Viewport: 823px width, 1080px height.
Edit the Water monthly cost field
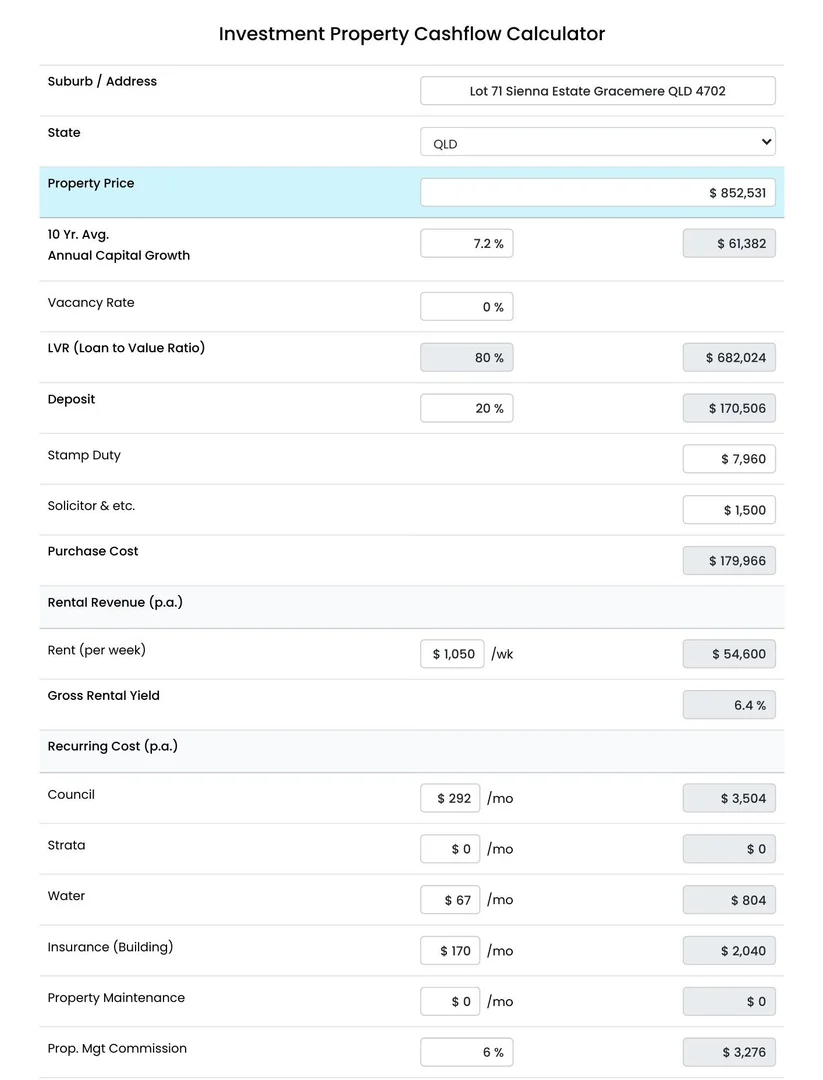pyautogui.click(x=450, y=900)
